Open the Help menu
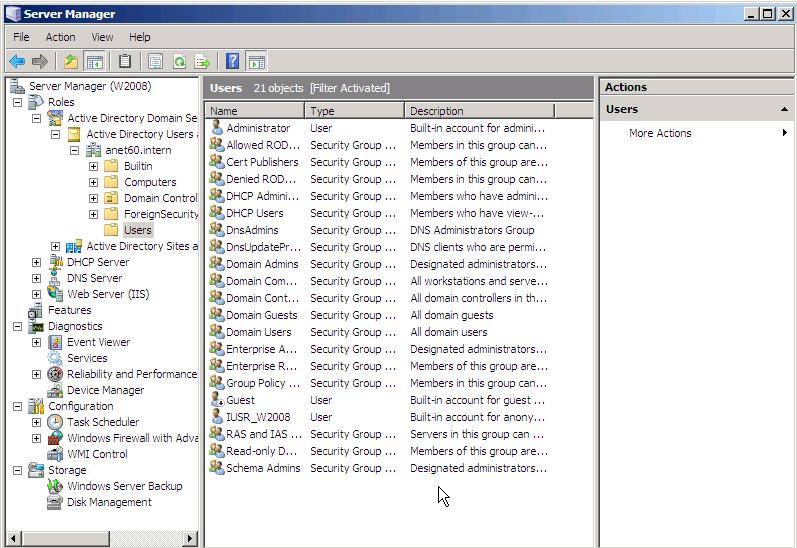The width and height of the screenshot is (797, 548). 139,37
